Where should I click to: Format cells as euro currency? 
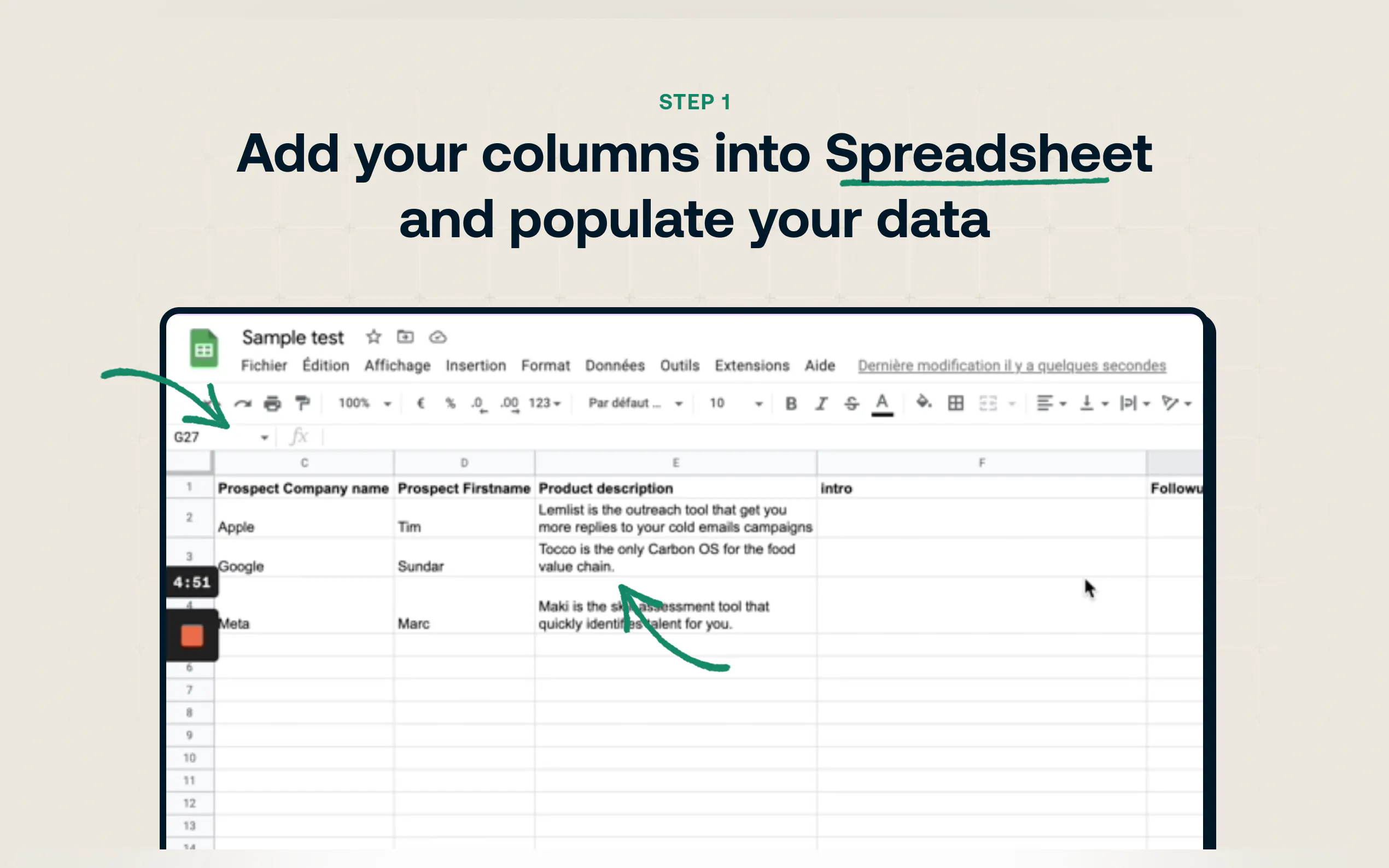421,403
